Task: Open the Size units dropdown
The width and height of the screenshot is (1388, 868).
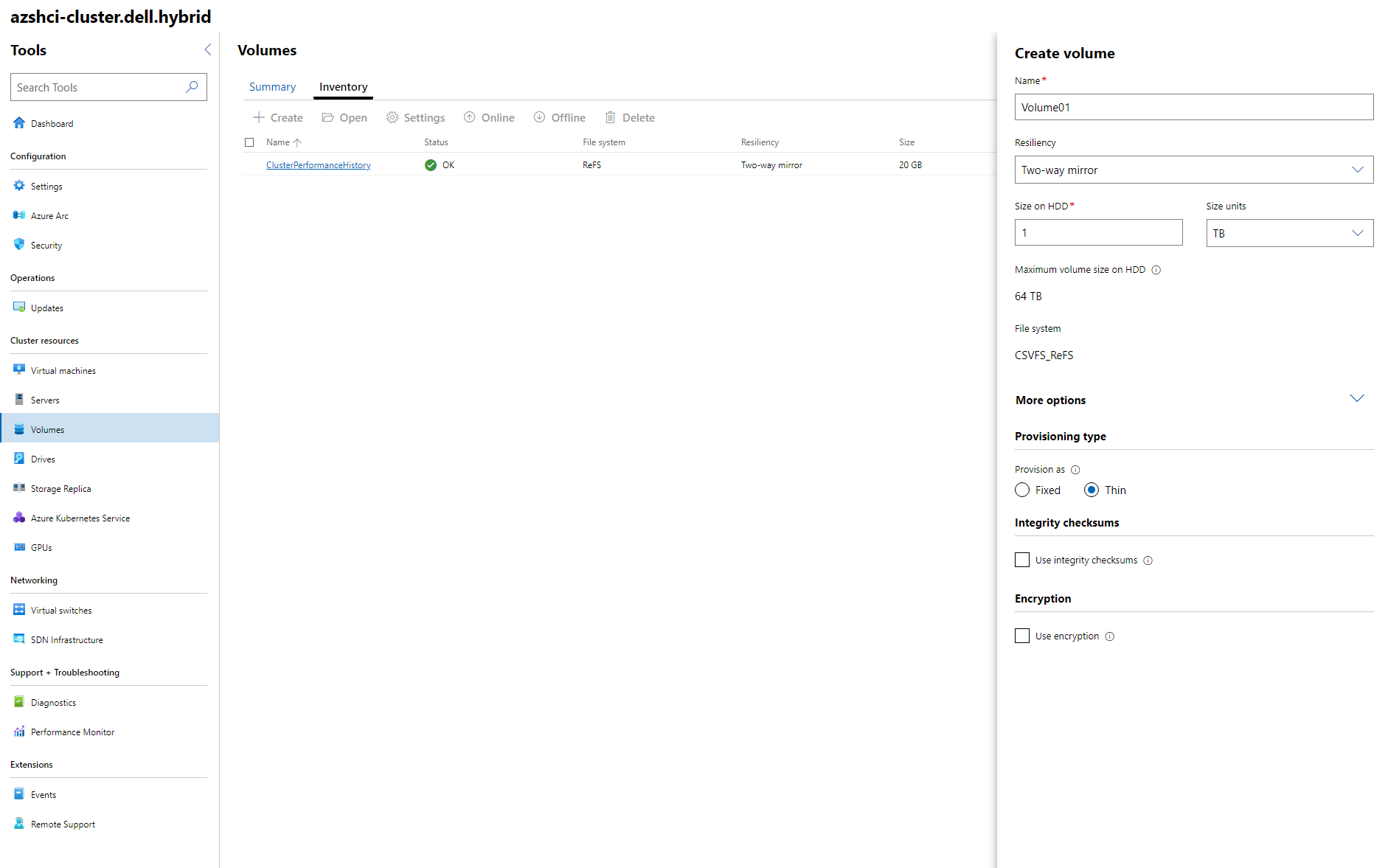Action: click(1289, 234)
